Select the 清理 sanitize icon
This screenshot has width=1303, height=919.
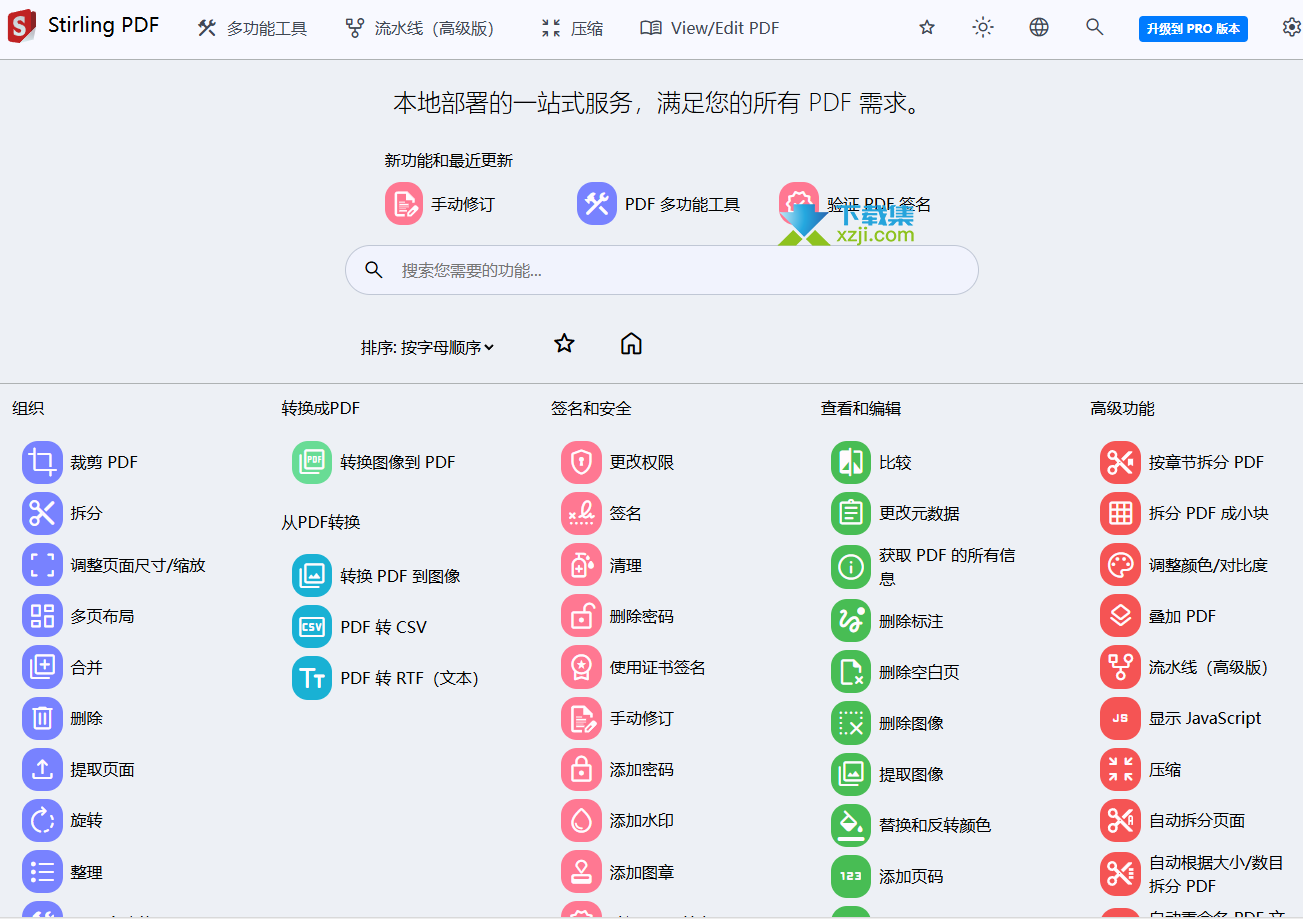[x=581, y=565]
